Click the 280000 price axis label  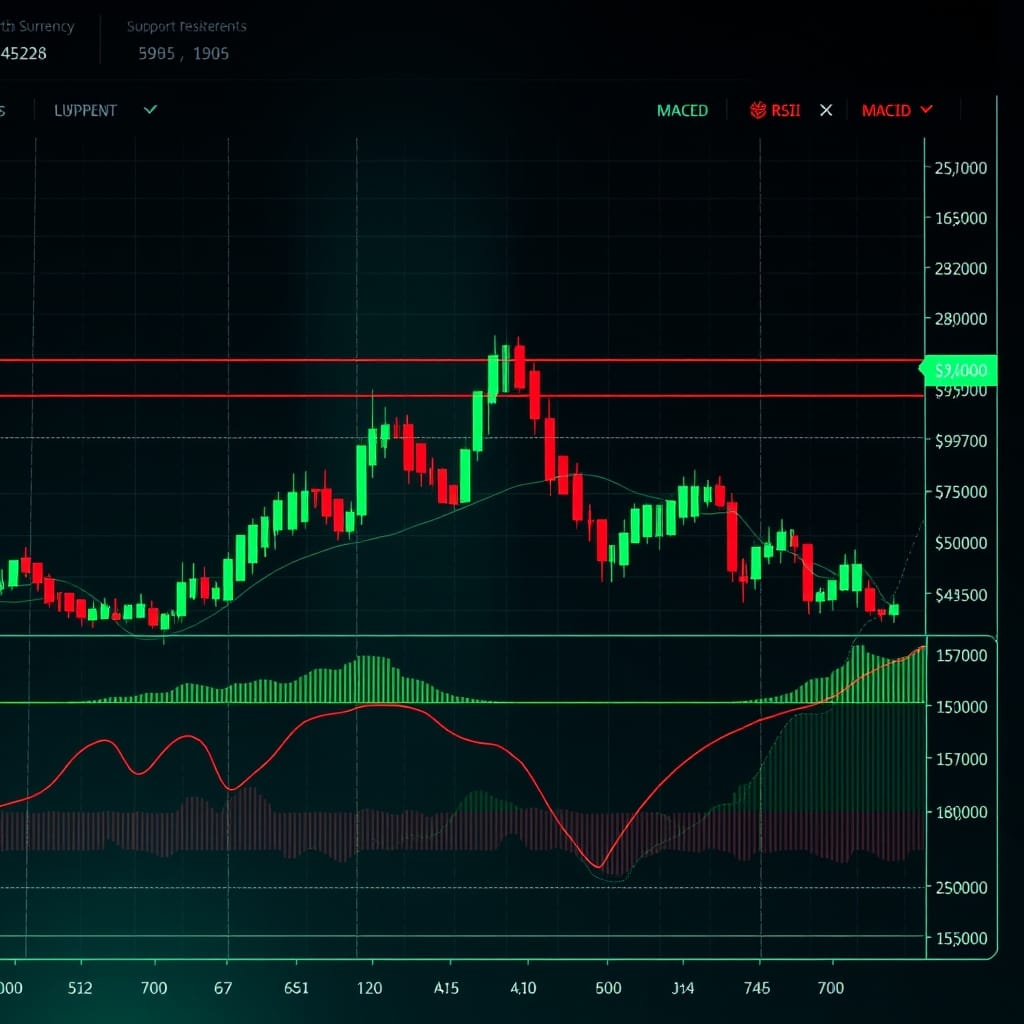coord(961,319)
